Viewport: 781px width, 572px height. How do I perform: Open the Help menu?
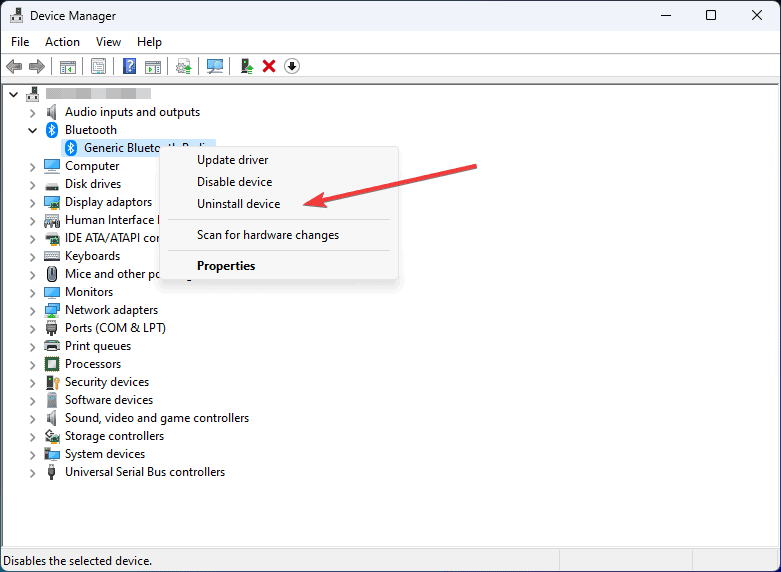pos(149,42)
